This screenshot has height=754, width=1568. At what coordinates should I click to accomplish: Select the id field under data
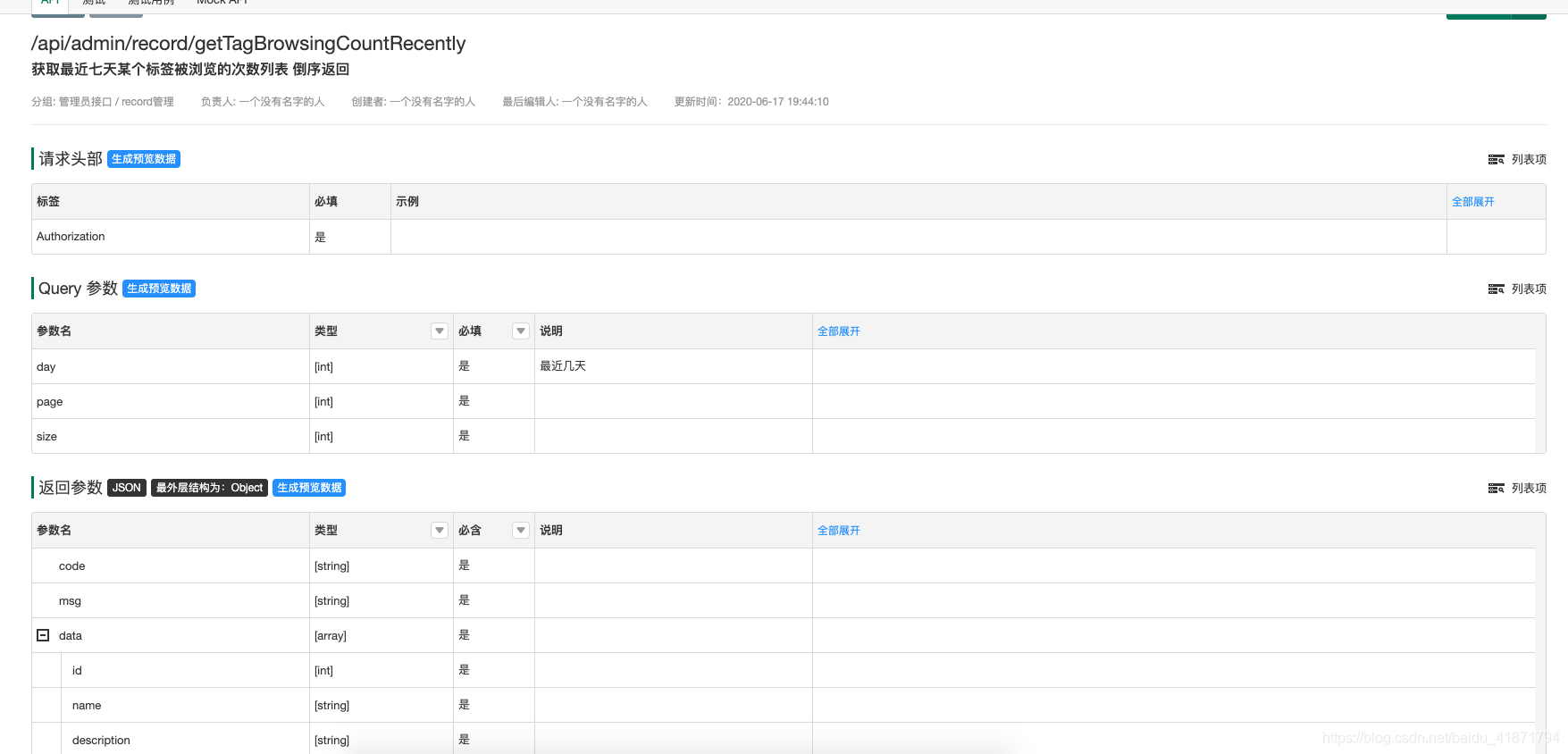(x=77, y=671)
